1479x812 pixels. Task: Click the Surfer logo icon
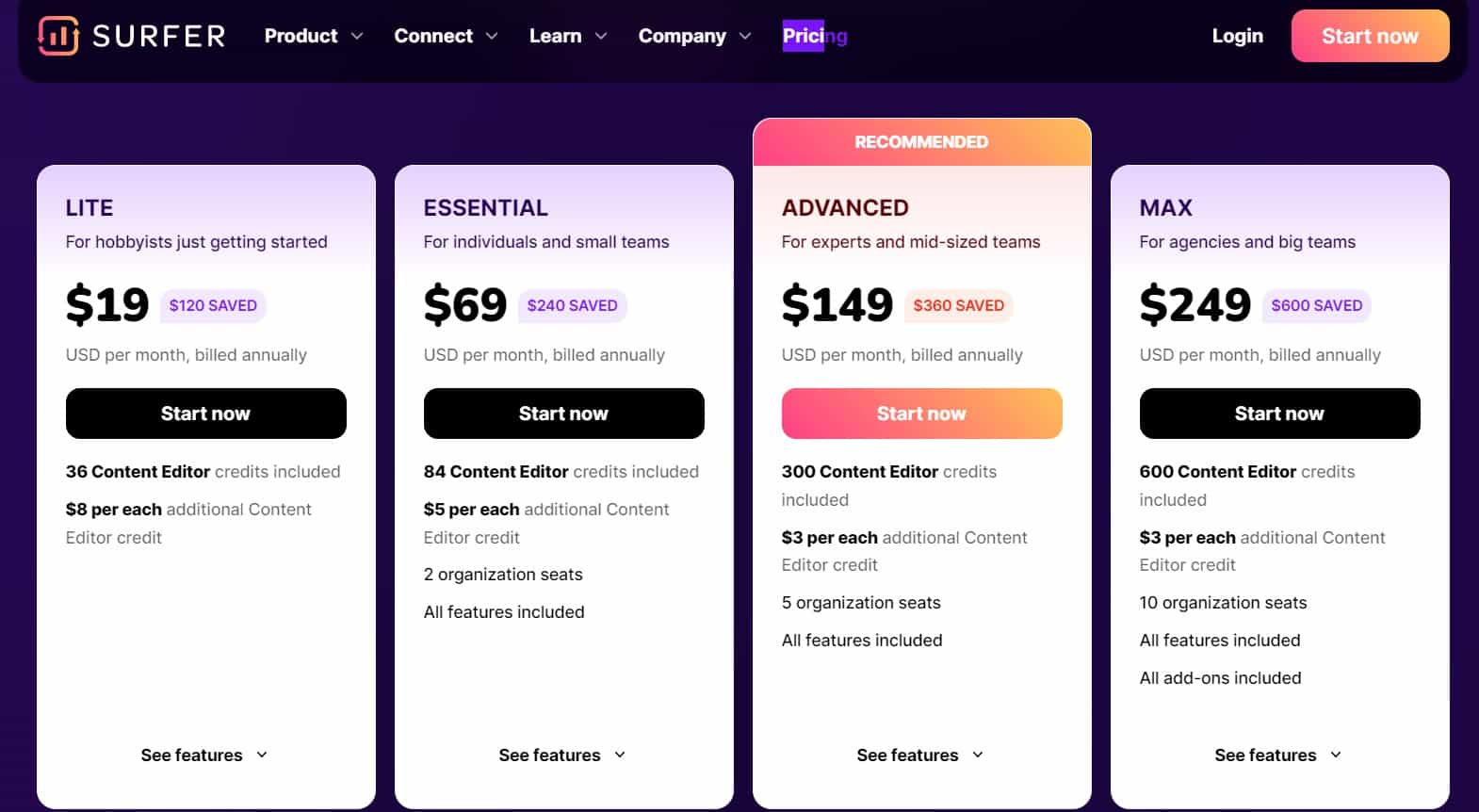(x=58, y=36)
